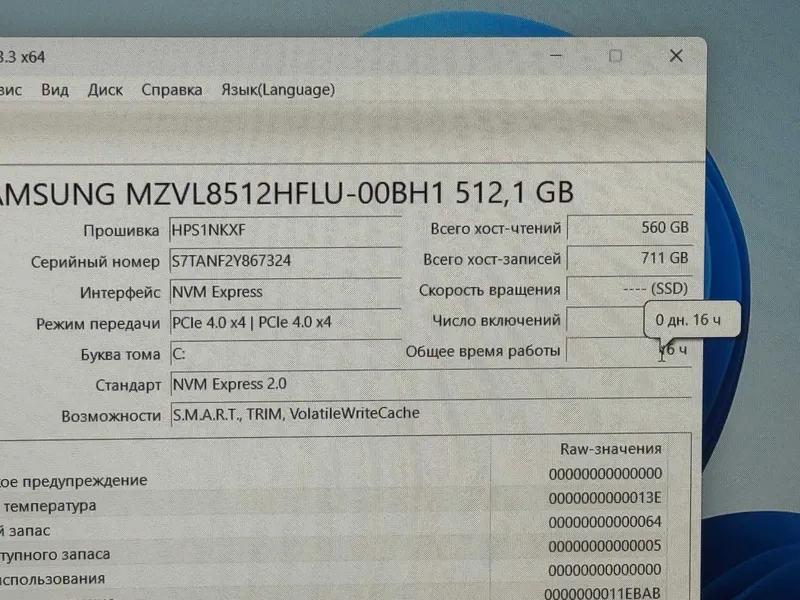
Task: Click the Общее время работы label
Action: 483,351
